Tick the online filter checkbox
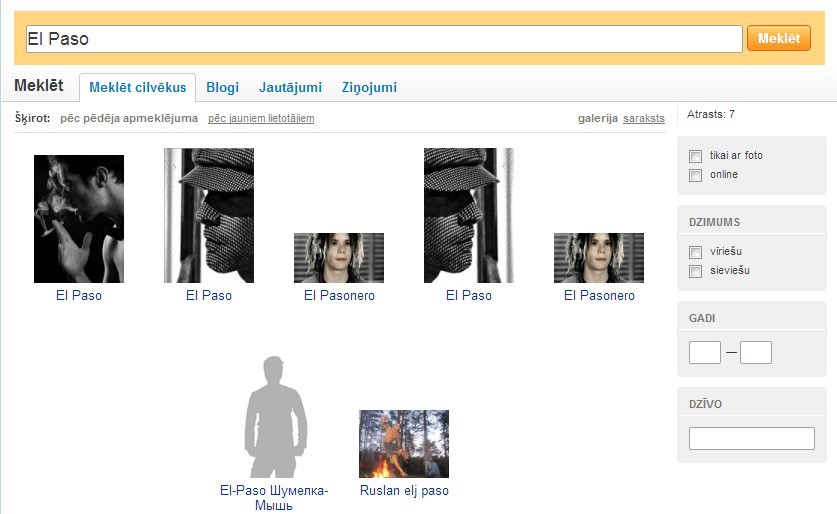This screenshot has height=514, width=837. pos(696,175)
